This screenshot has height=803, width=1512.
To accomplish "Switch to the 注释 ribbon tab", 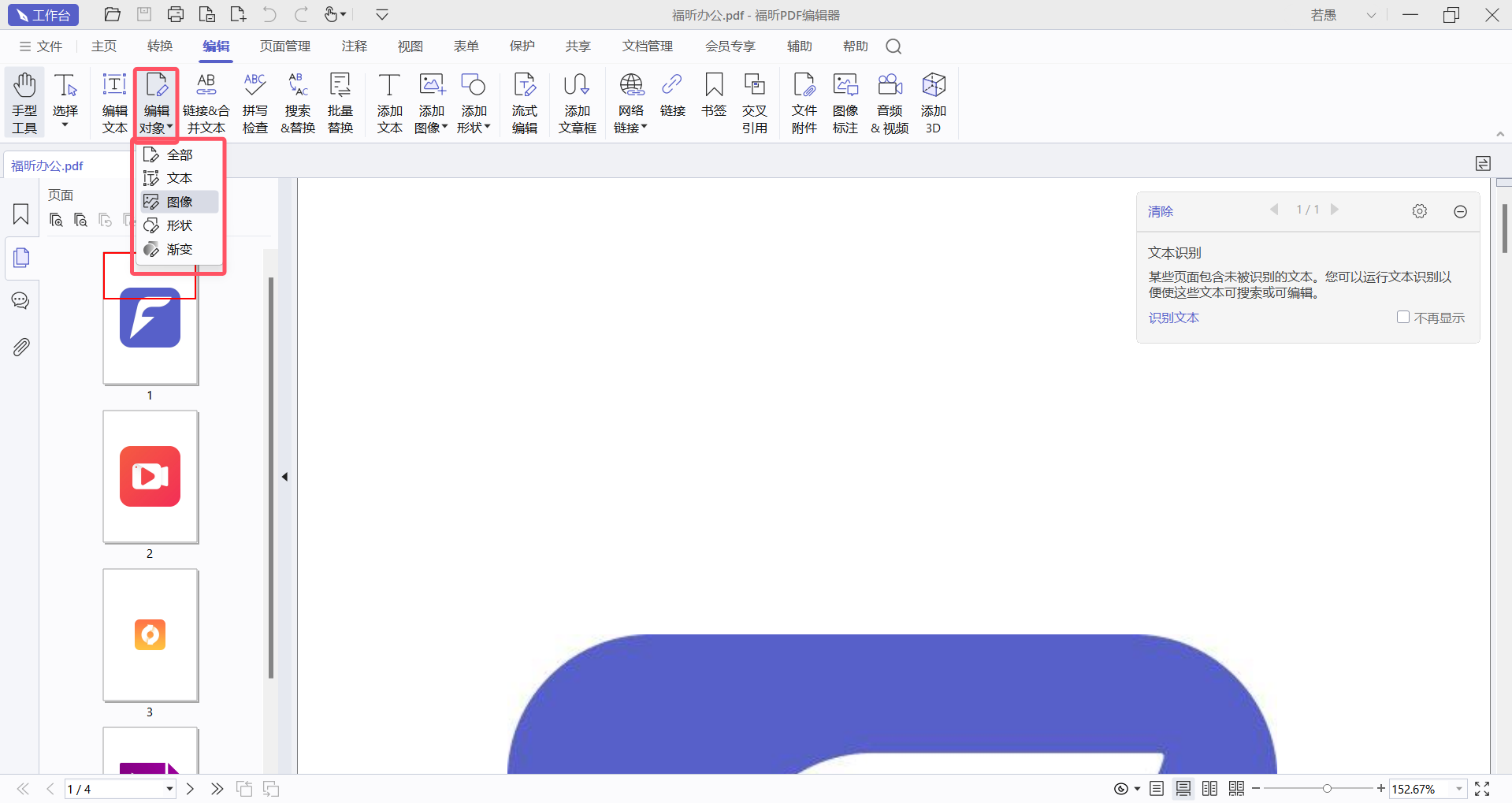I will pyautogui.click(x=355, y=46).
